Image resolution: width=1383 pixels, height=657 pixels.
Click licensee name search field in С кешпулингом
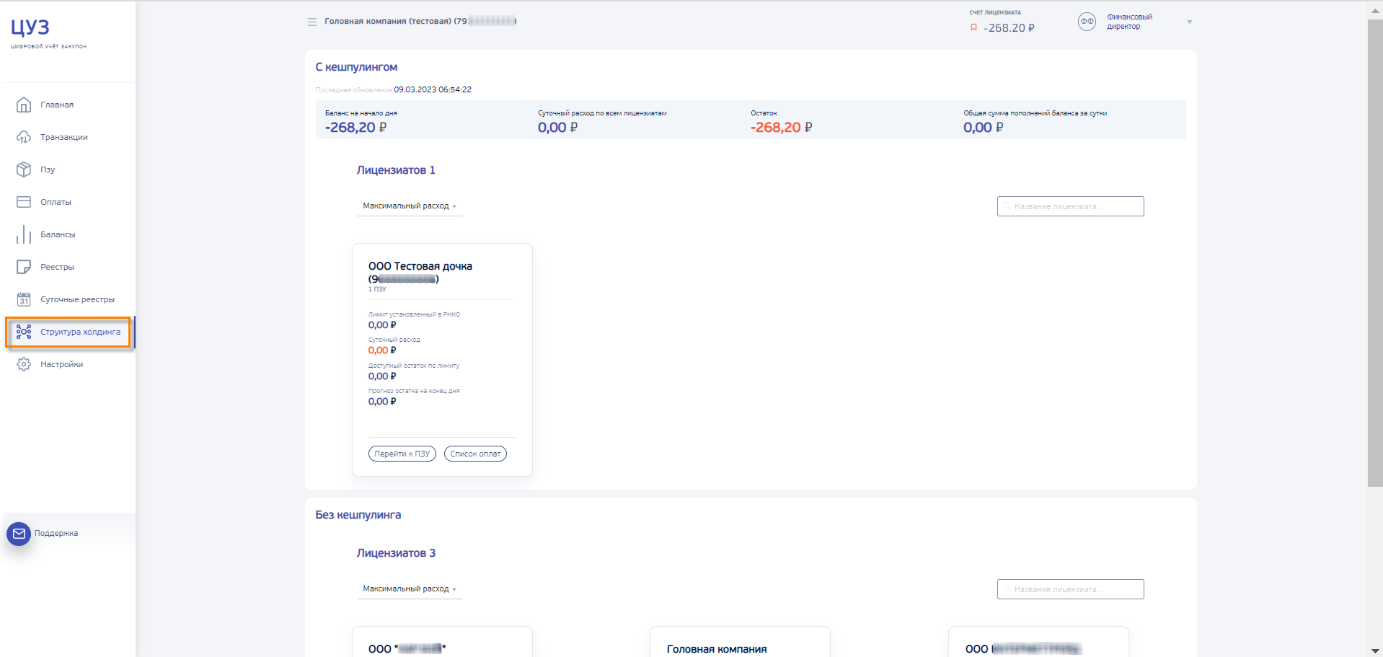(x=1070, y=206)
